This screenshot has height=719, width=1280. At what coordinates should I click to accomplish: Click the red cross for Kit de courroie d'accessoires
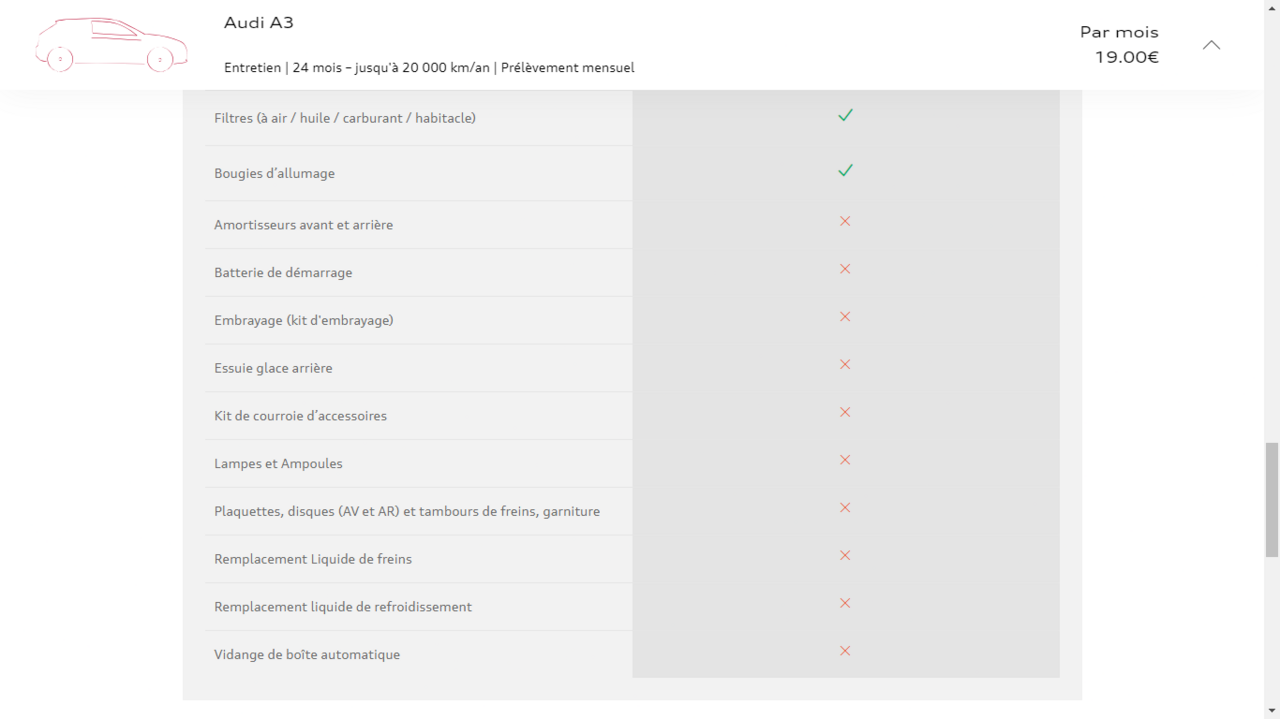(845, 412)
